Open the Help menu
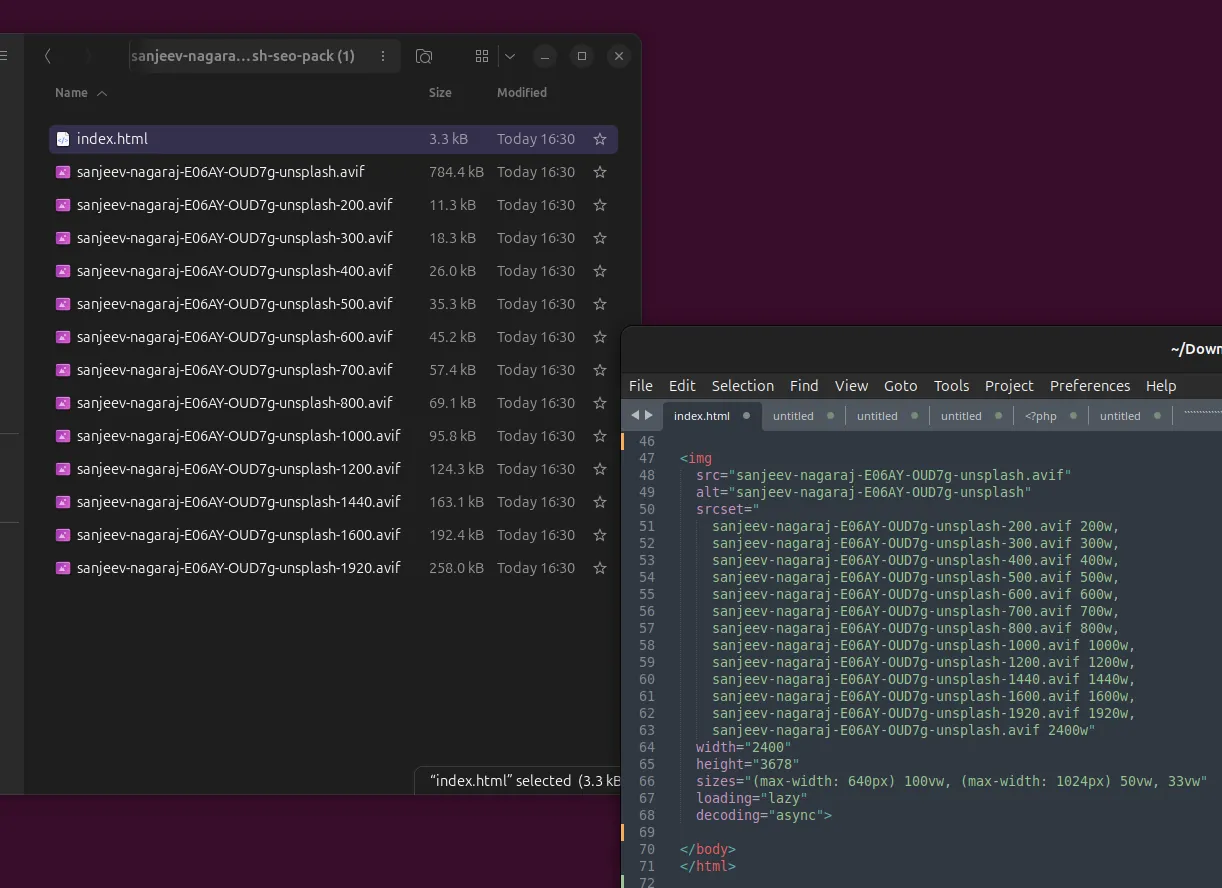Image resolution: width=1222 pixels, height=888 pixels. coord(1161,386)
